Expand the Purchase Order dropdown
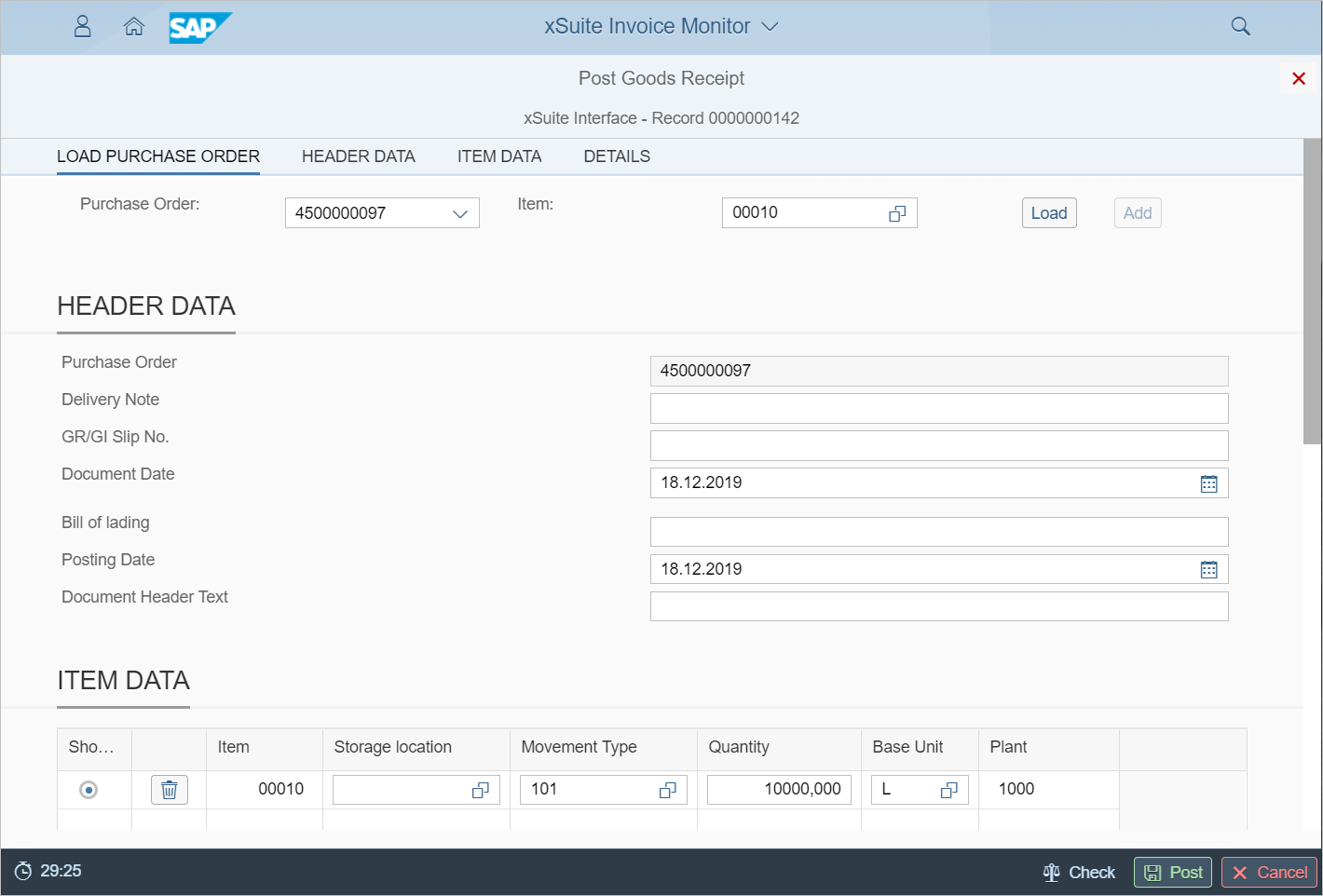This screenshot has height=896, width=1323. point(459,213)
